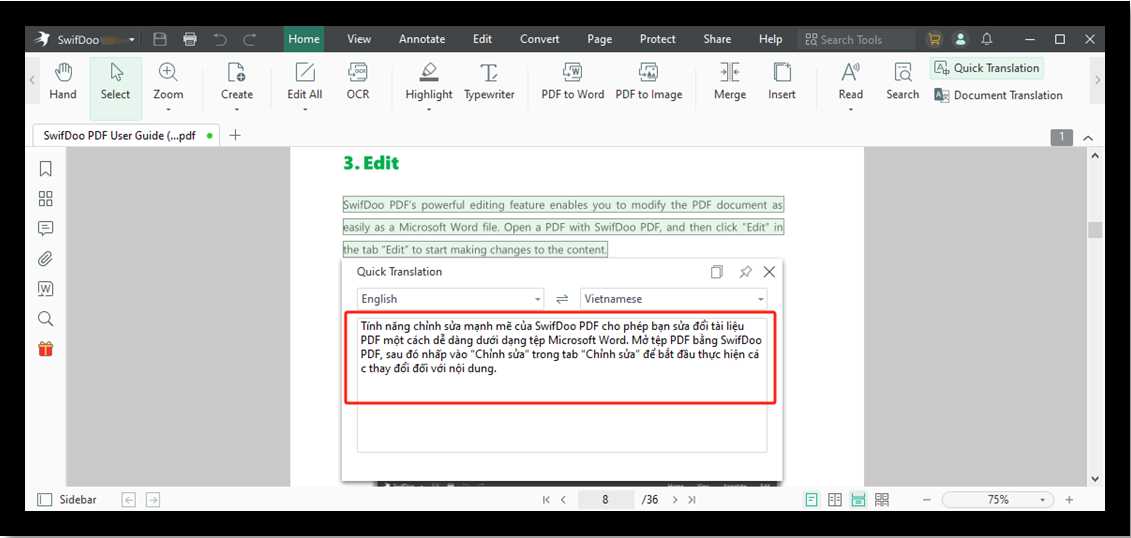Swap translation languages
Screen dimensions: 1131x538
click(562, 299)
